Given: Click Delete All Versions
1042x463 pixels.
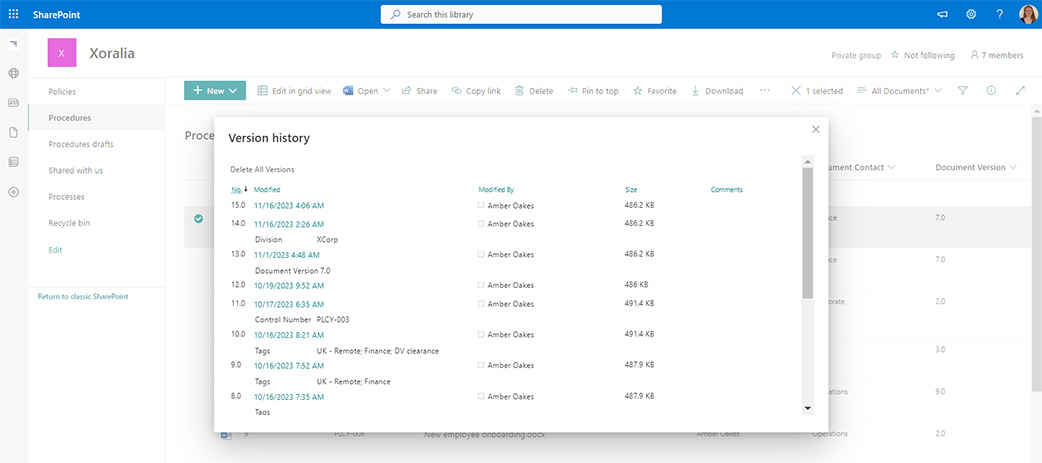Looking at the screenshot, I should point(262,169).
